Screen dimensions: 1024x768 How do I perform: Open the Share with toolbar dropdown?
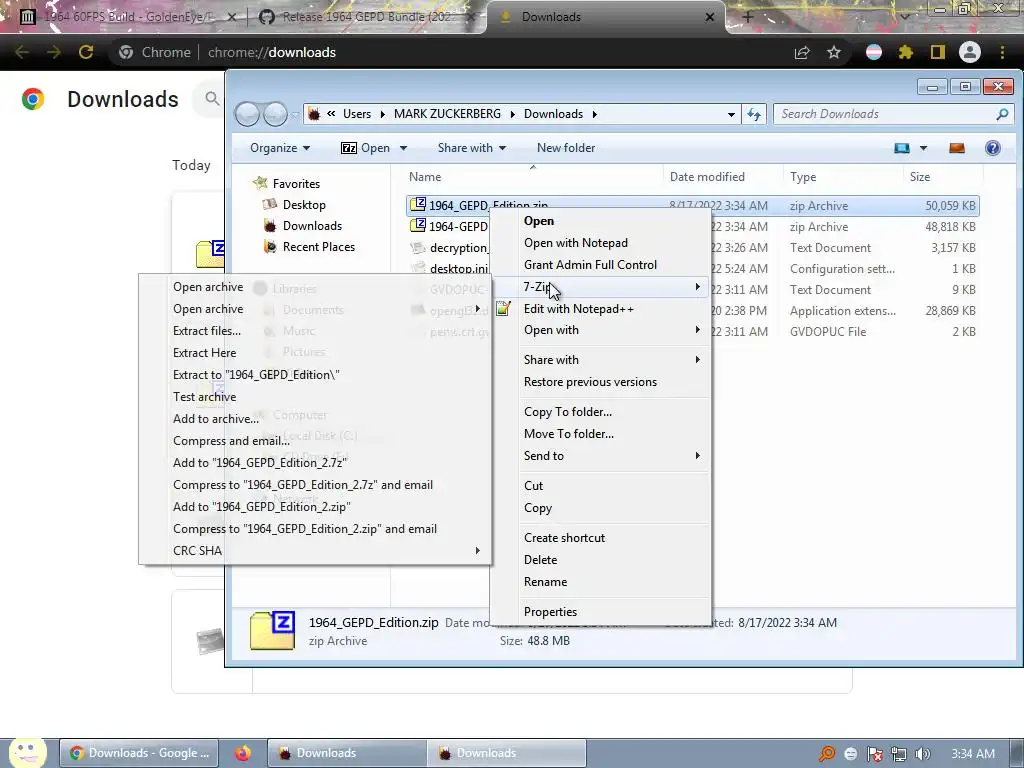point(472,148)
